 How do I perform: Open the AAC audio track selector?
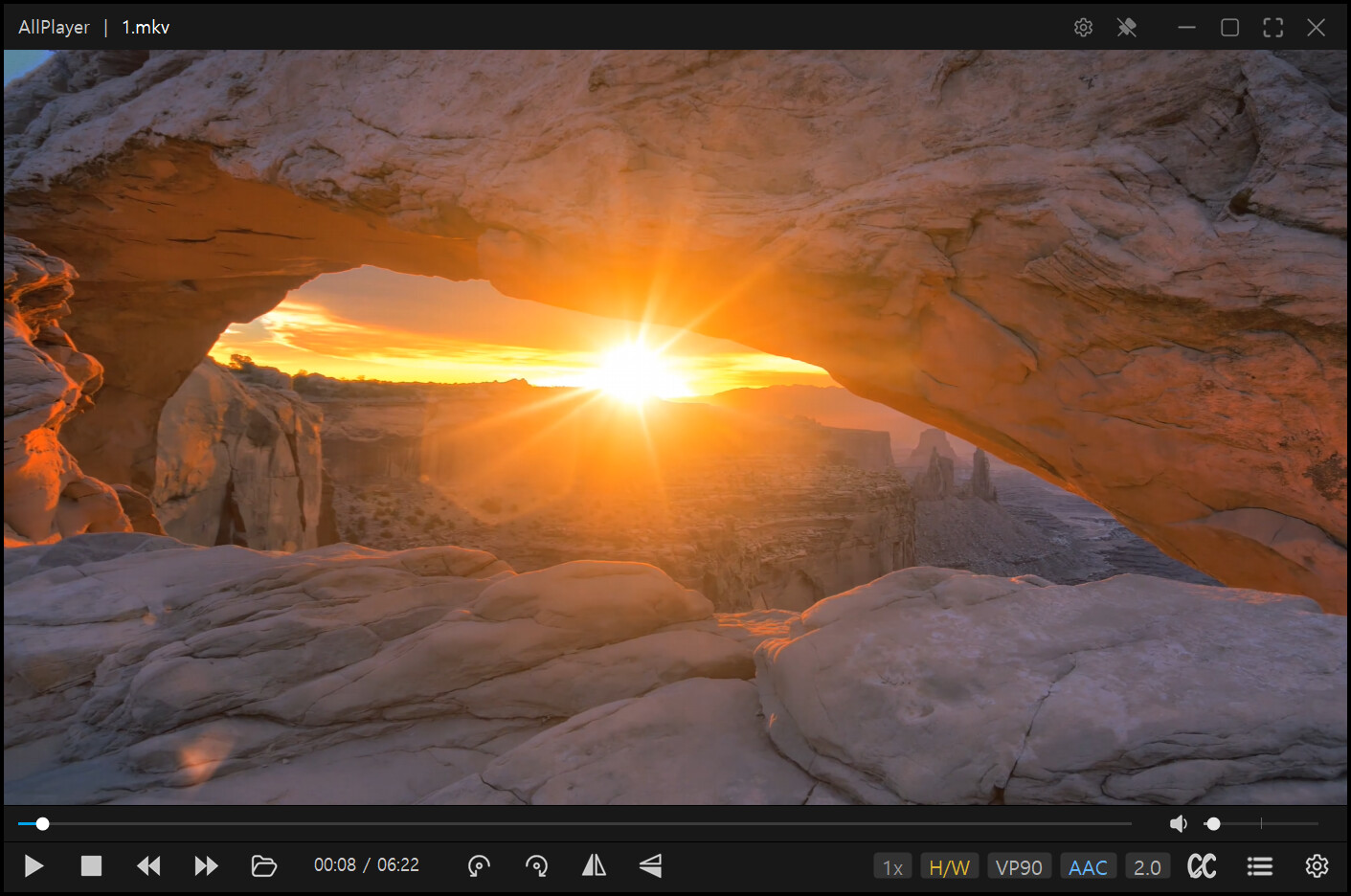click(1088, 867)
